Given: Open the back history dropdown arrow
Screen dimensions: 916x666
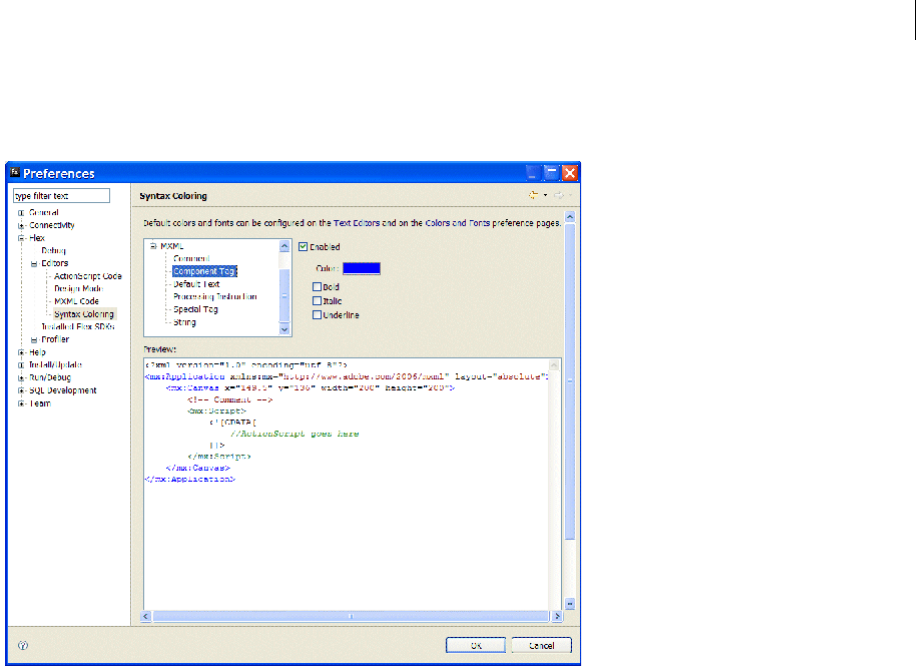Looking at the screenshot, I should (x=546, y=195).
